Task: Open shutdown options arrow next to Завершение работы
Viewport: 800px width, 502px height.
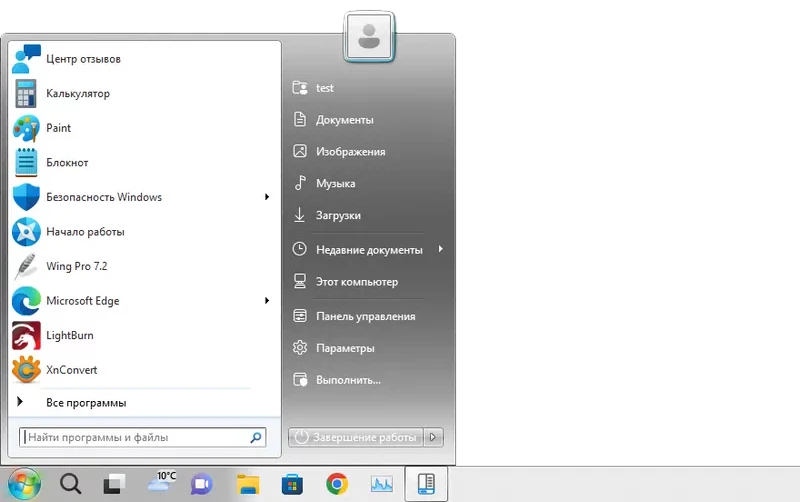Action: click(433, 437)
